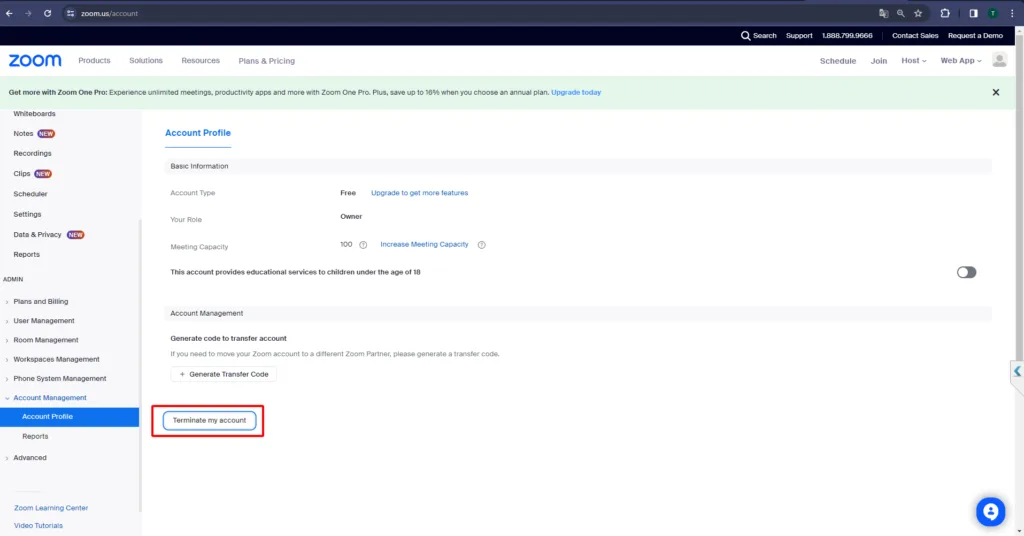Viewport: 1024px width, 536px height.
Task: Reload the page using browser refresh
Action: (47, 13)
